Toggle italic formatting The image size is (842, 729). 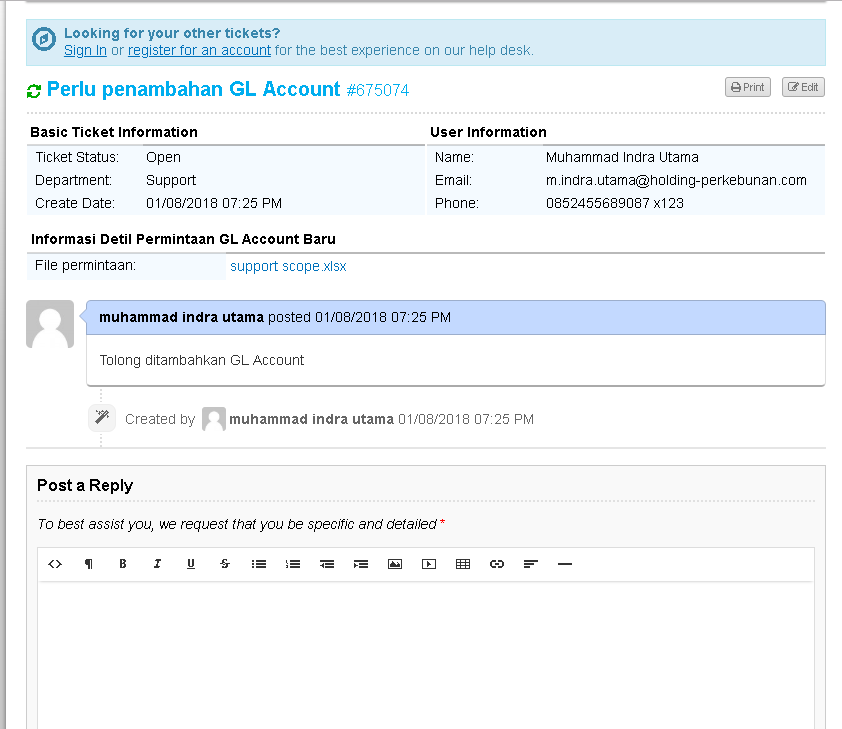pyautogui.click(x=157, y=564)
